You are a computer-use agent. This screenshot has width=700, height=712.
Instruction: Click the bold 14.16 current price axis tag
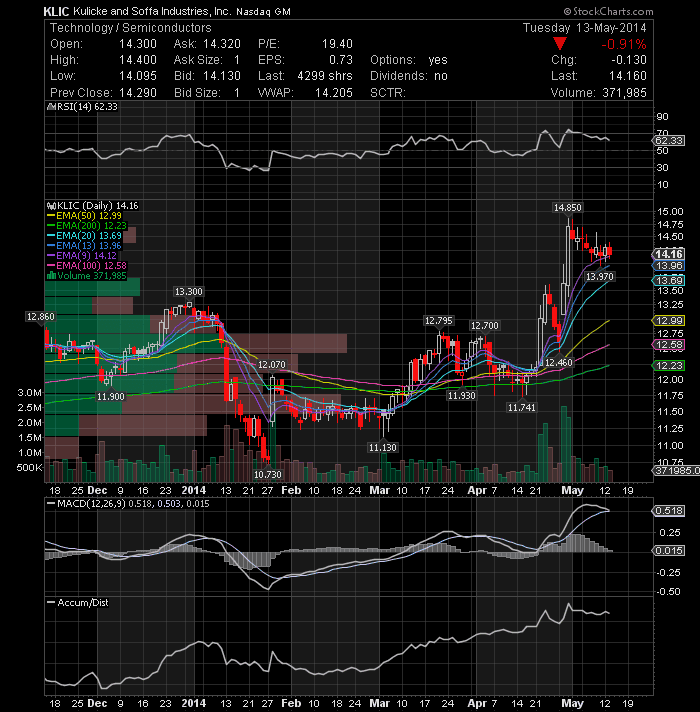[669, 254]
